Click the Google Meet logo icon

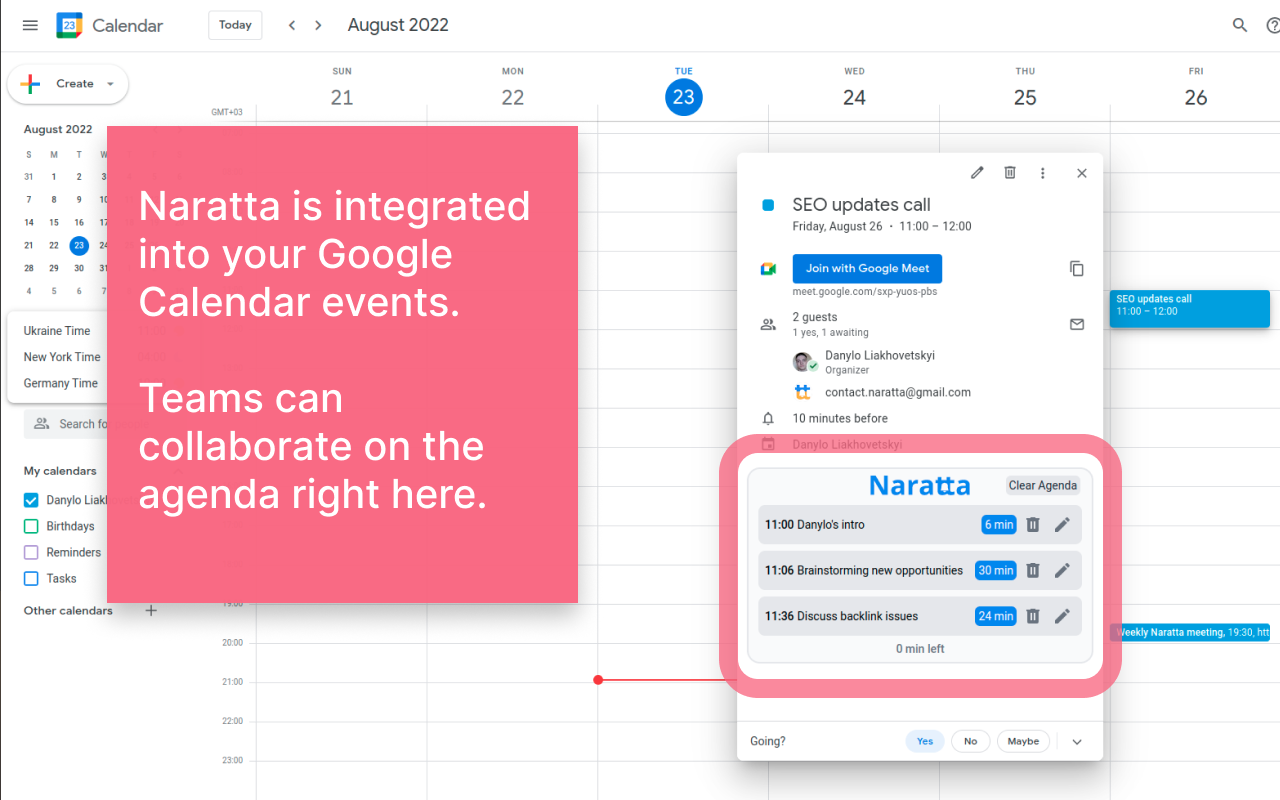[x=768, y=268]
